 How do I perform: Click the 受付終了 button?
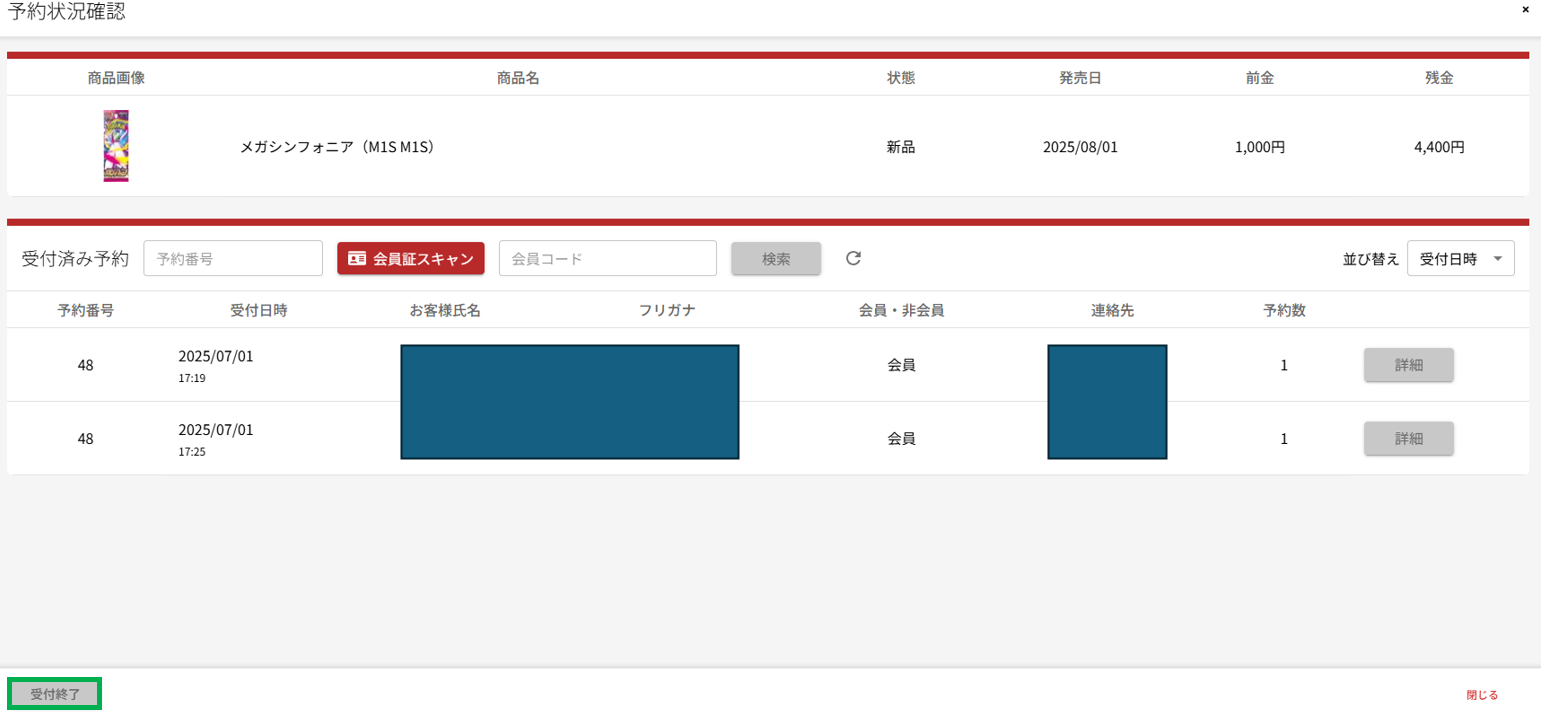coord(55,693)
